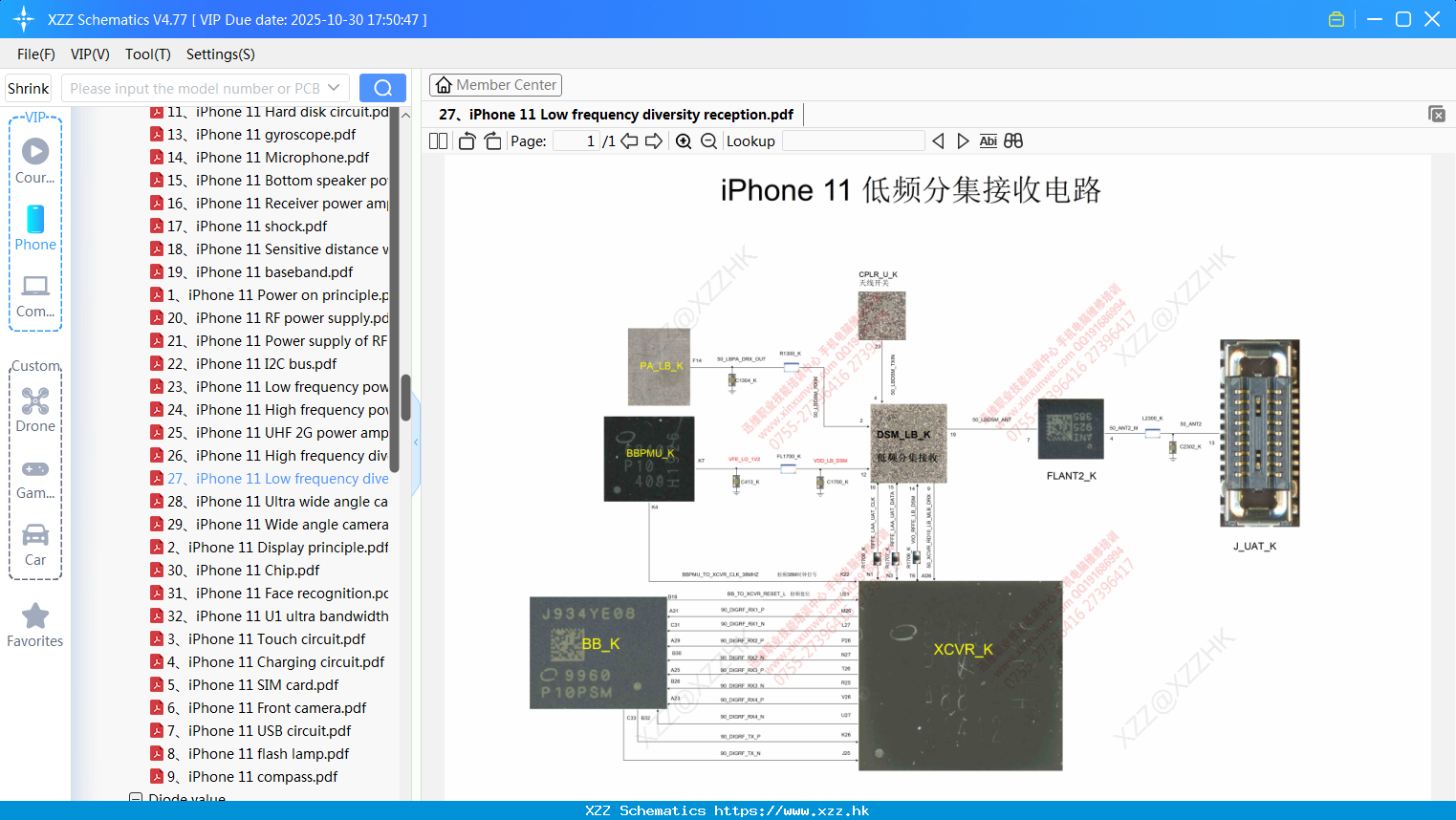
Task: Select the Car category icon
Action: pyautogui.click(x=35, y=545)
